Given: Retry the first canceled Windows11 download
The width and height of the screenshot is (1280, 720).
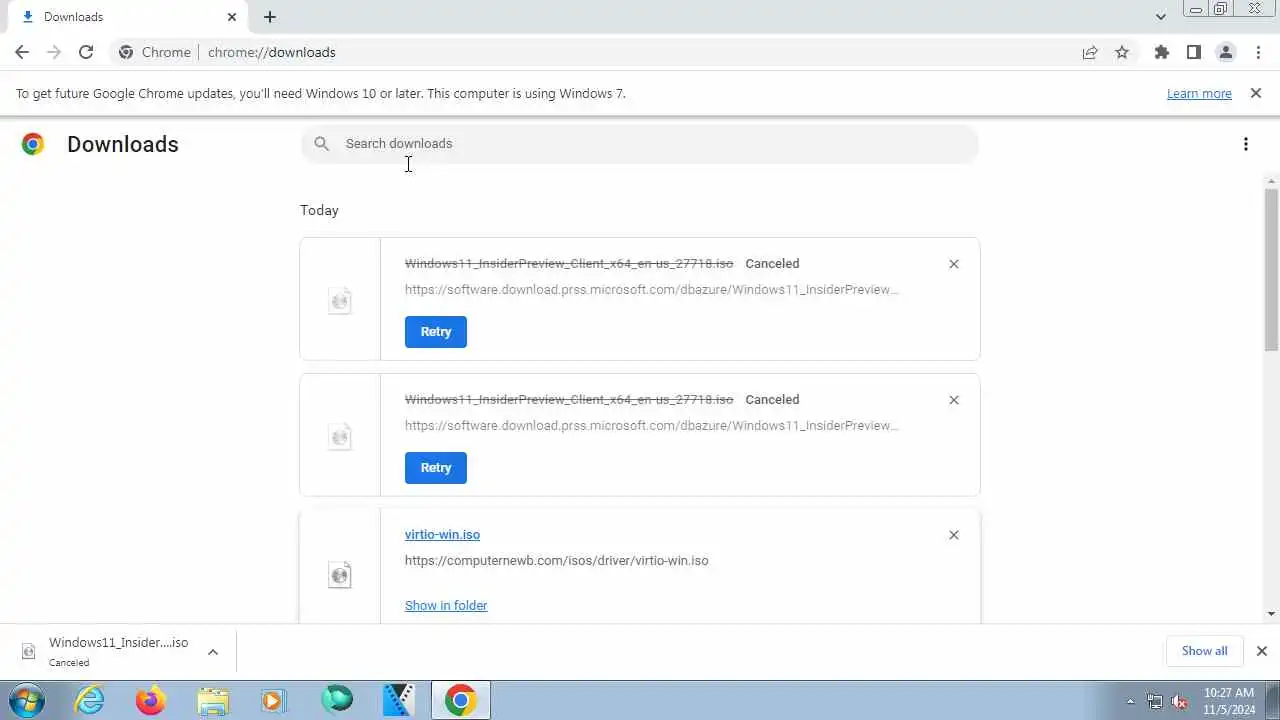Looking at the screenshot, I should [436, 332].
